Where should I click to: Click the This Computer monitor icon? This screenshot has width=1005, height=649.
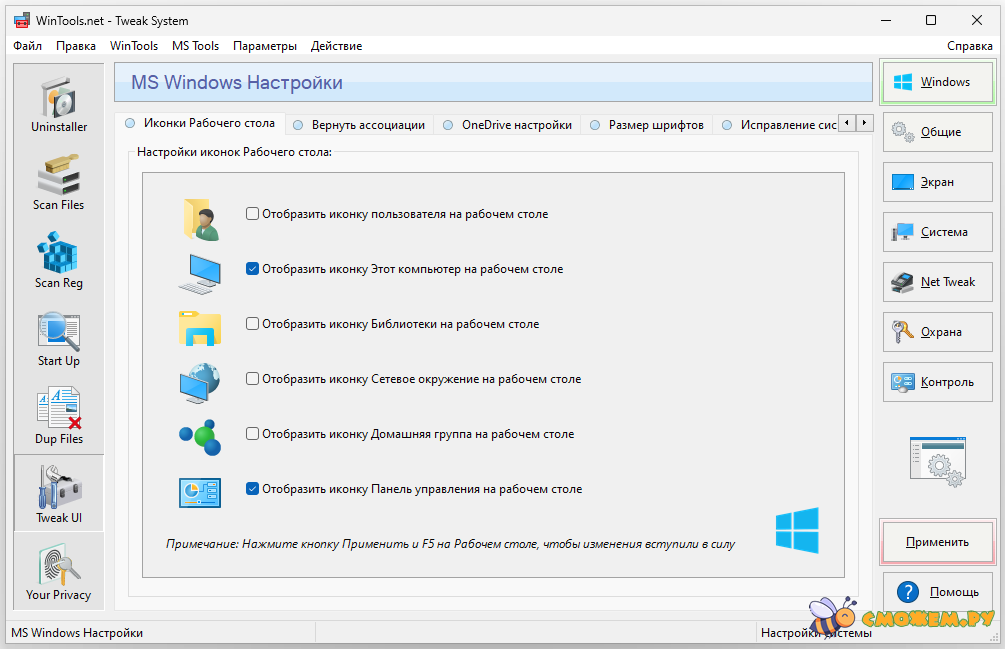pyautogui.click(x=200, y=274)
